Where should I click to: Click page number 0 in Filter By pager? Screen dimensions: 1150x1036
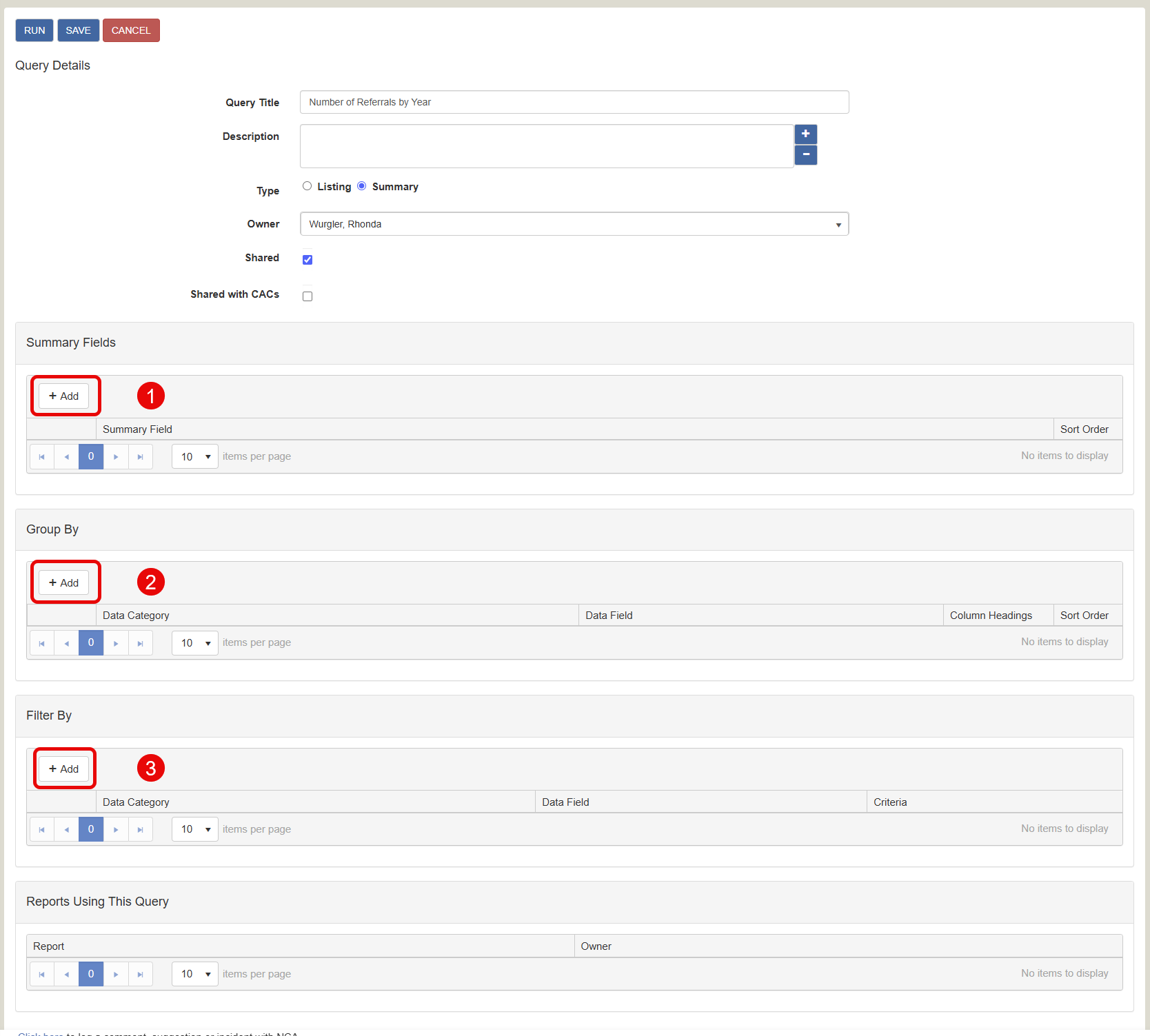[91, 829]
